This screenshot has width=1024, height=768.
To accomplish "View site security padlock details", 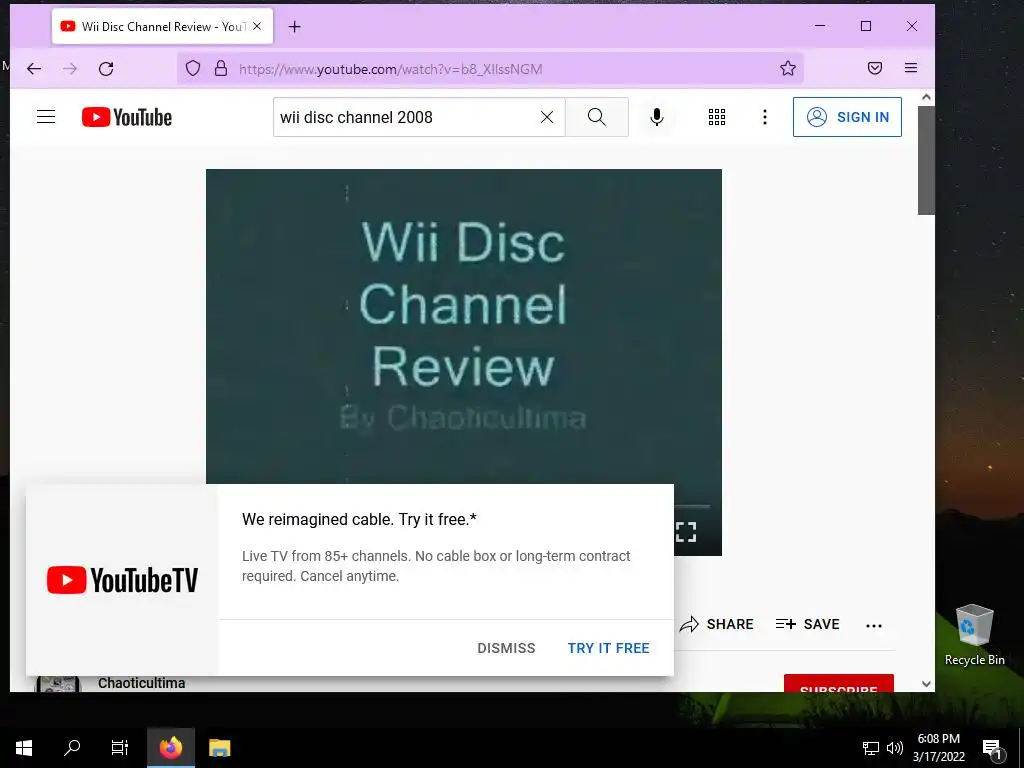I will [x=221, y=69].
